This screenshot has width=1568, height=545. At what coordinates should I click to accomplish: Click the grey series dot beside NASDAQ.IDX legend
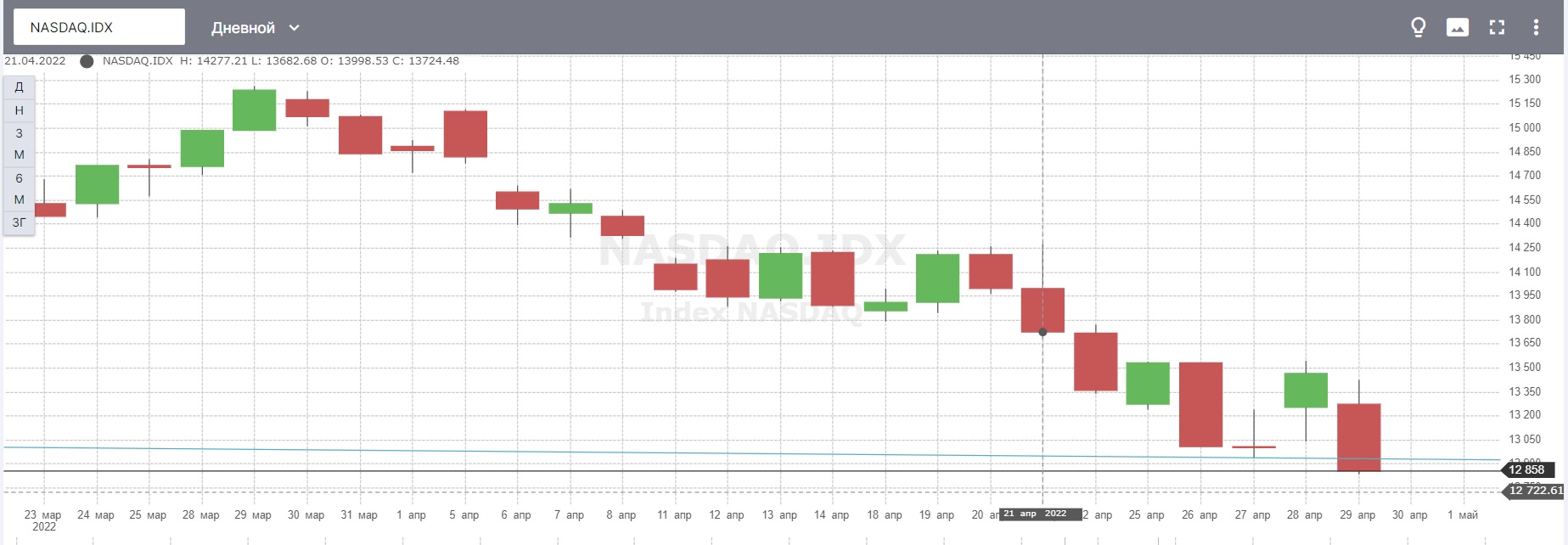pos(87,61)
